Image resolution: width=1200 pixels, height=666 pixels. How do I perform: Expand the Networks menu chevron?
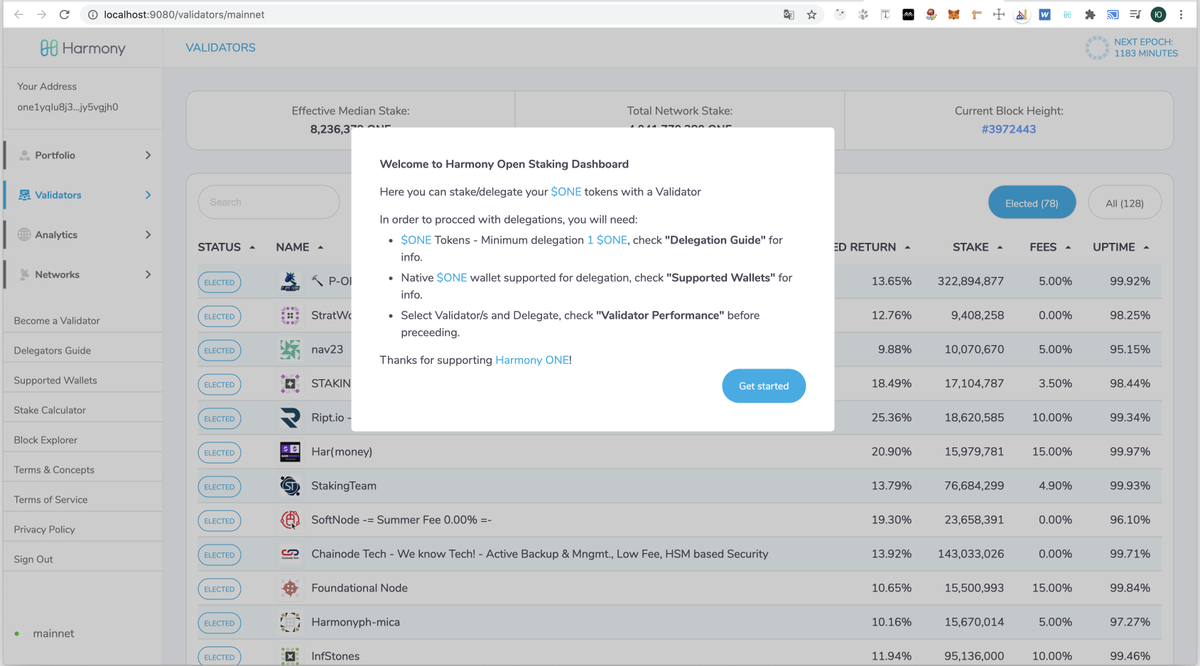148,274
